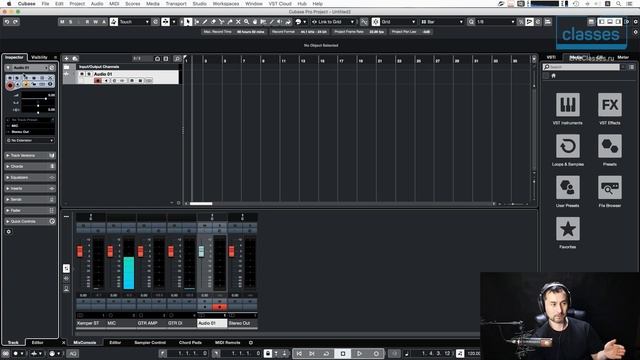Toggle Record Enable on Audio 01 track
The image size is (640, 360).
point(98,81)
